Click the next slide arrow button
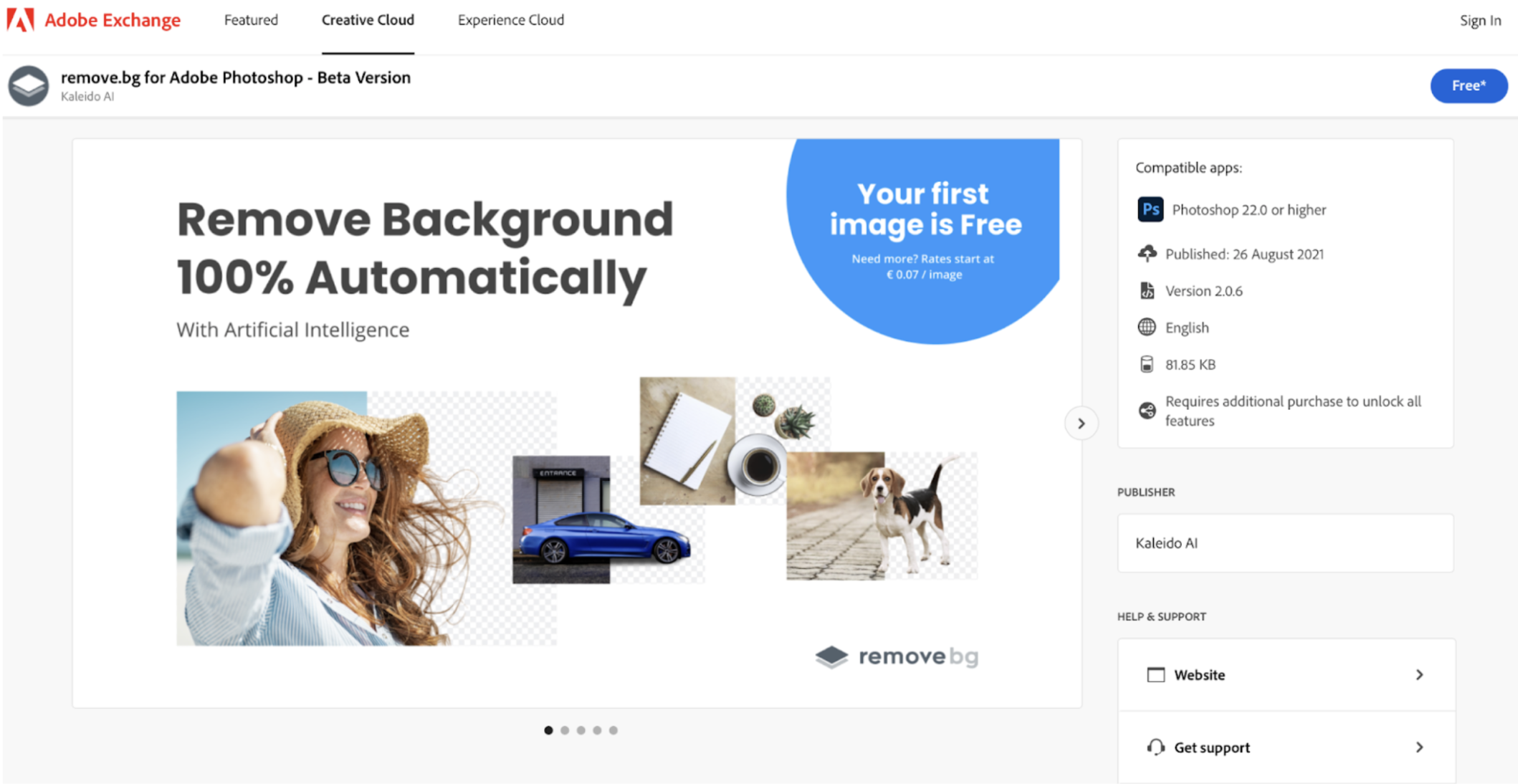Screen dimensions: 1518x784 coord(1080,423)
